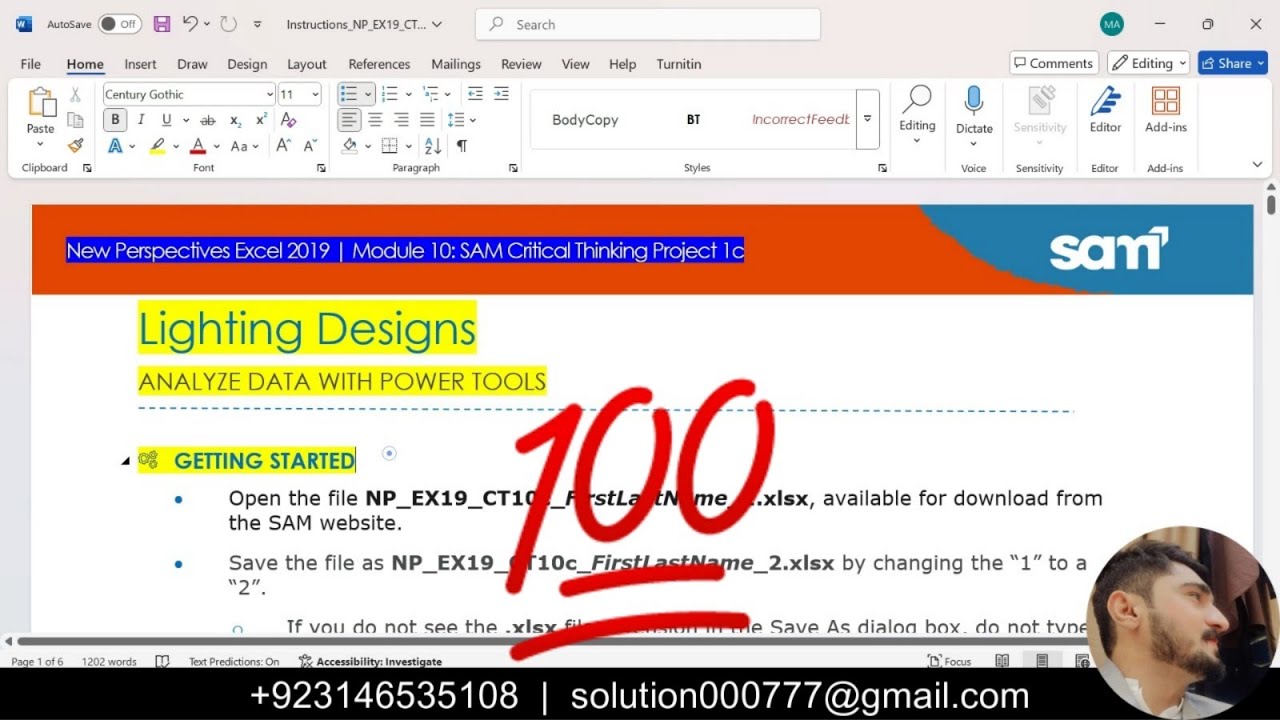Viewport: 1280px width, 720px height.
Task: Apply strikethrough formatting
Action: (208, 120)
